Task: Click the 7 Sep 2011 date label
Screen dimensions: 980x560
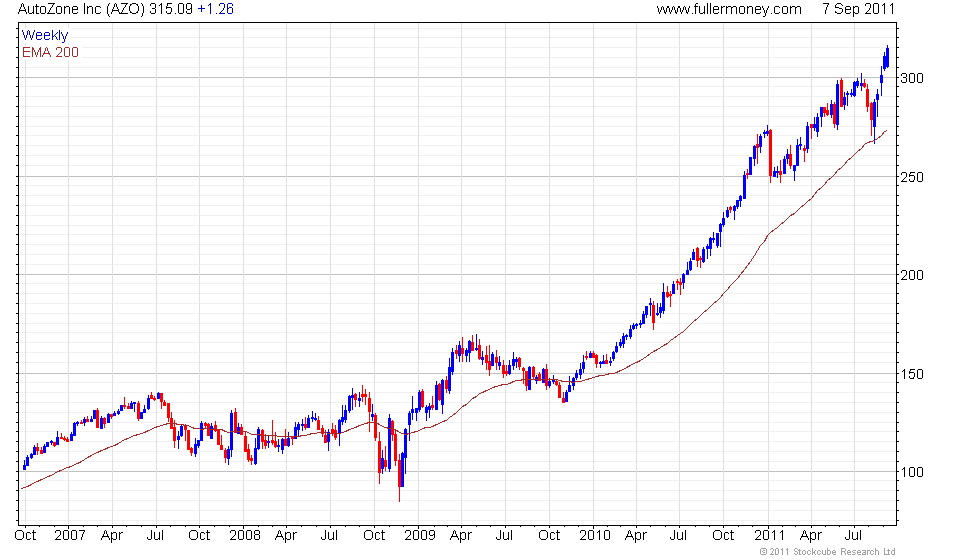Action: [858, 9]
